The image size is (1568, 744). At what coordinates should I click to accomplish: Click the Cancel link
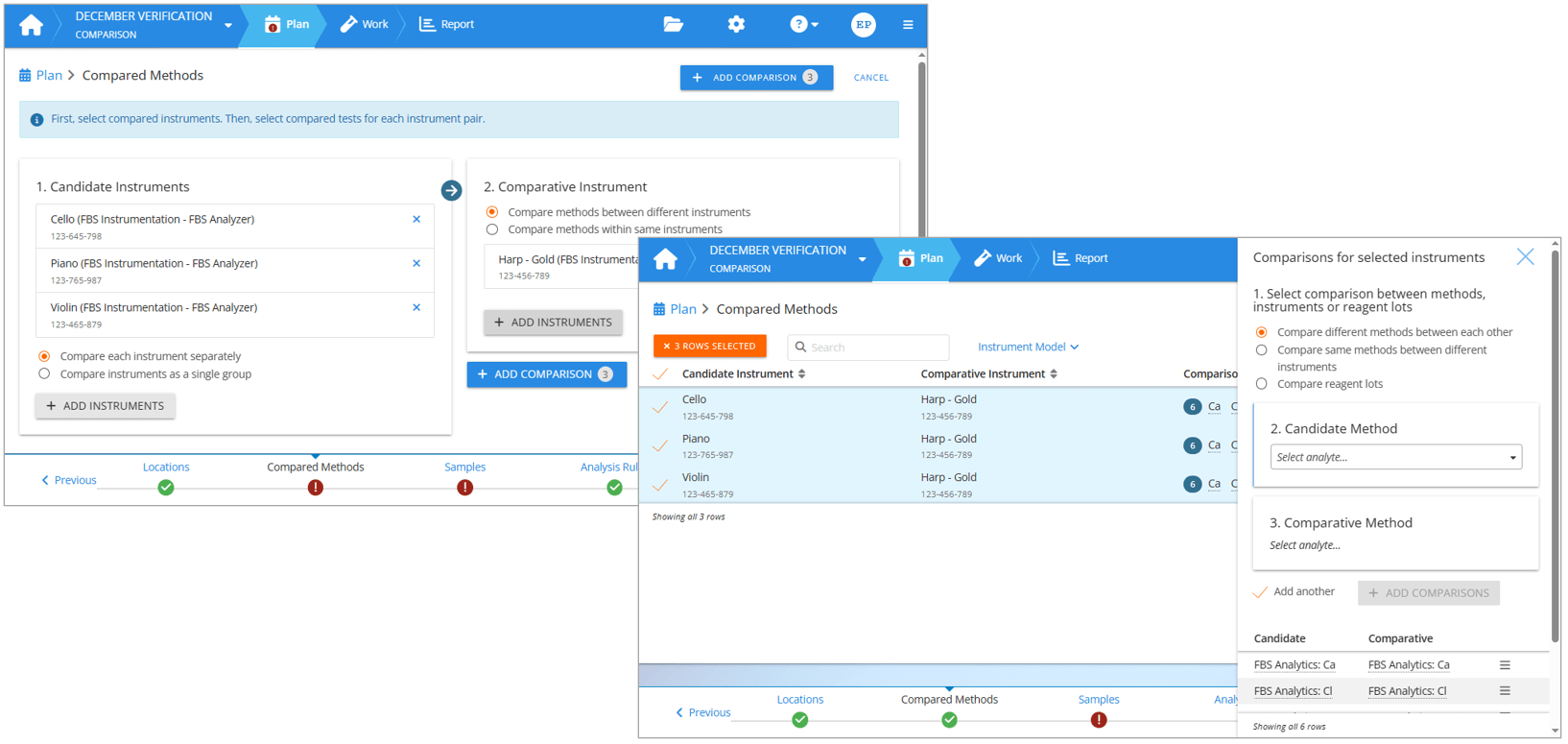pos(870,78)
